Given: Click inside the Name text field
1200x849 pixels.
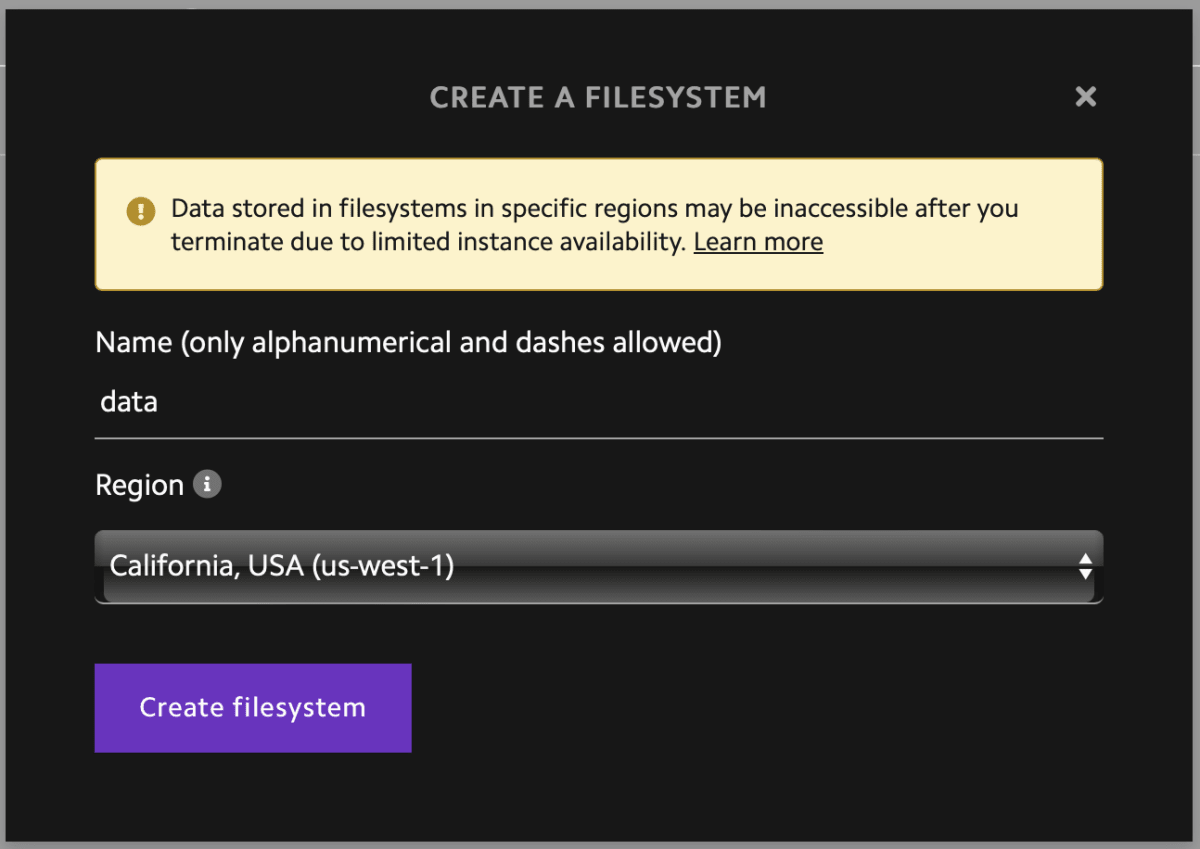Looking at the screenshot, I should 400,401.
